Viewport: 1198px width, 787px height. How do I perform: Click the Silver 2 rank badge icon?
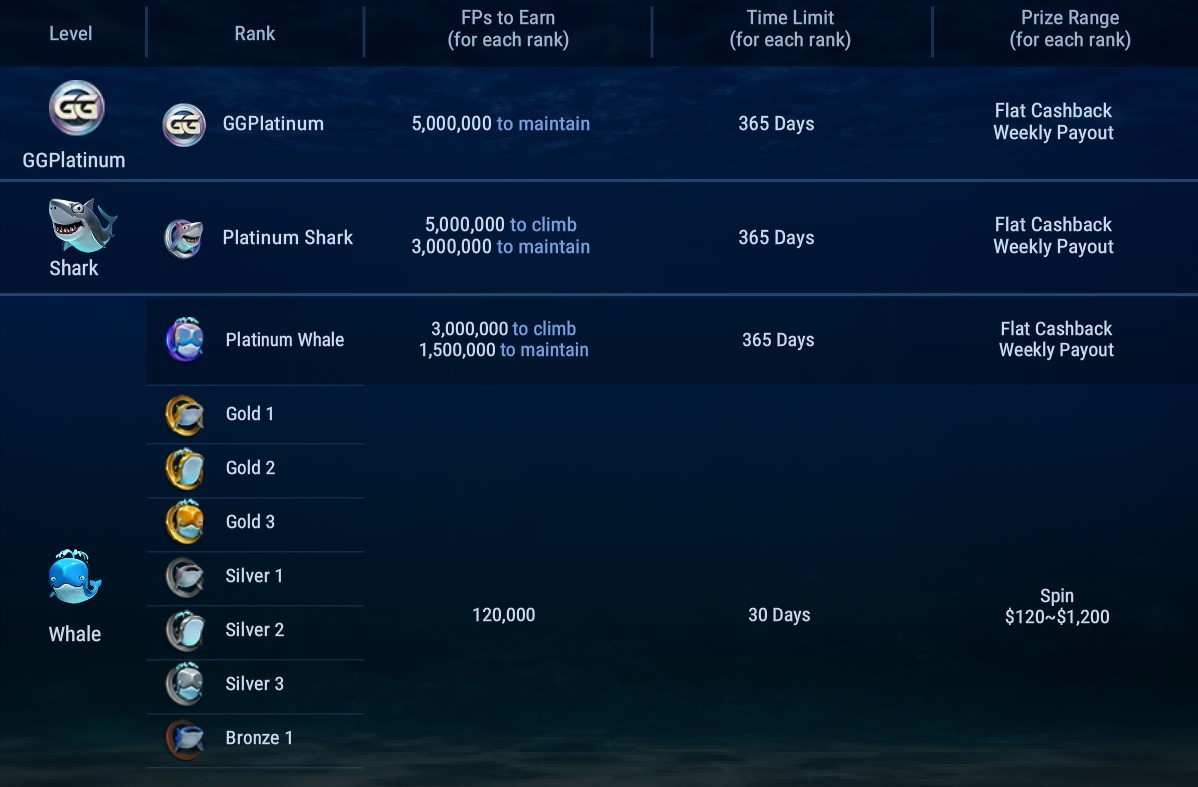pos(185,630)
